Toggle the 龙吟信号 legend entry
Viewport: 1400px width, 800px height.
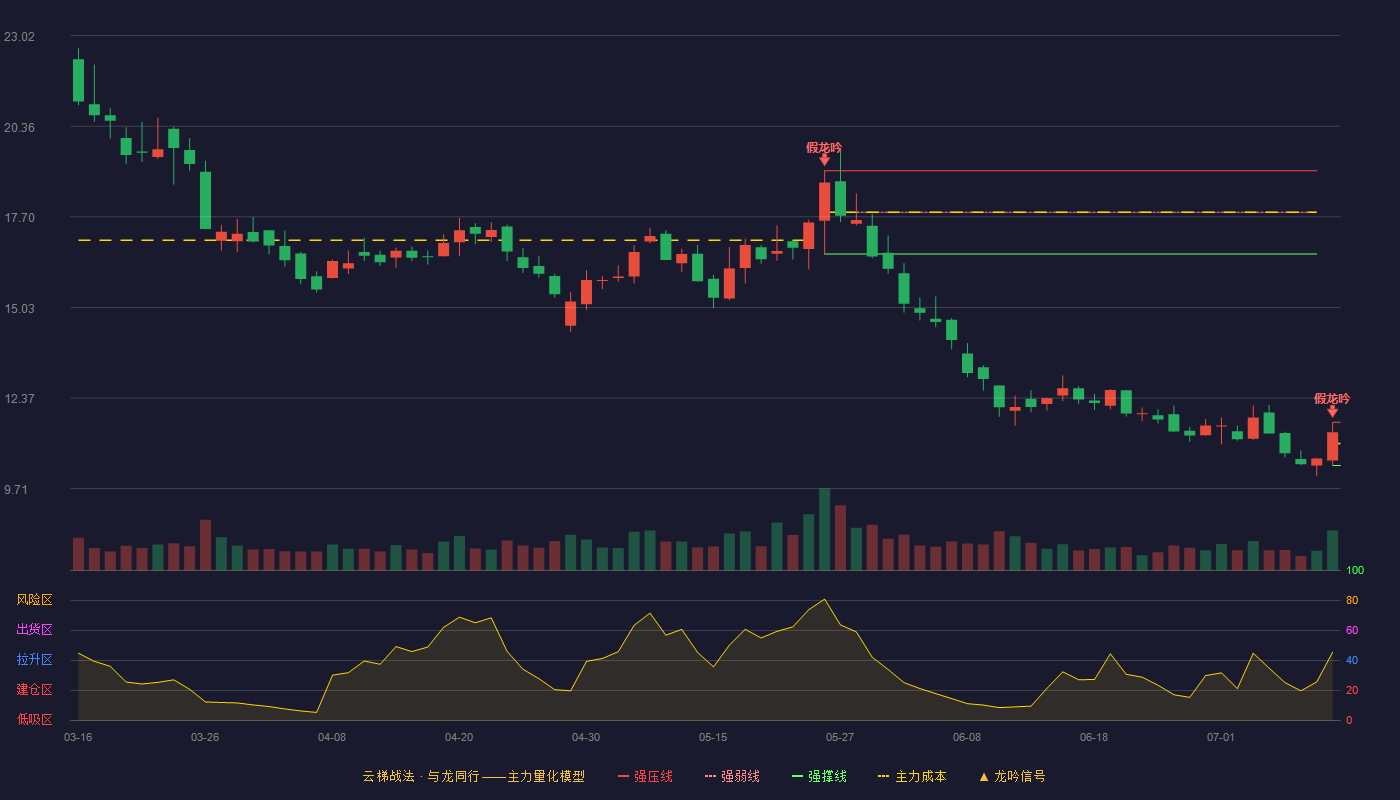[1012, 776]
